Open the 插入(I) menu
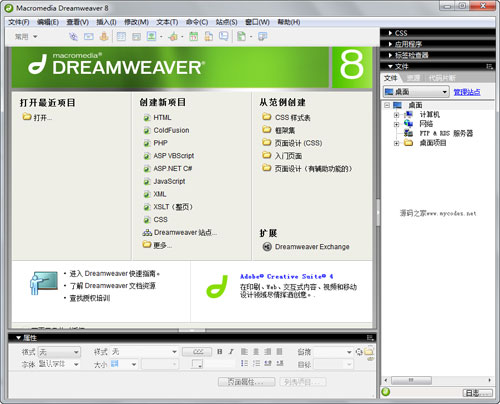 (x=106, y=22)
